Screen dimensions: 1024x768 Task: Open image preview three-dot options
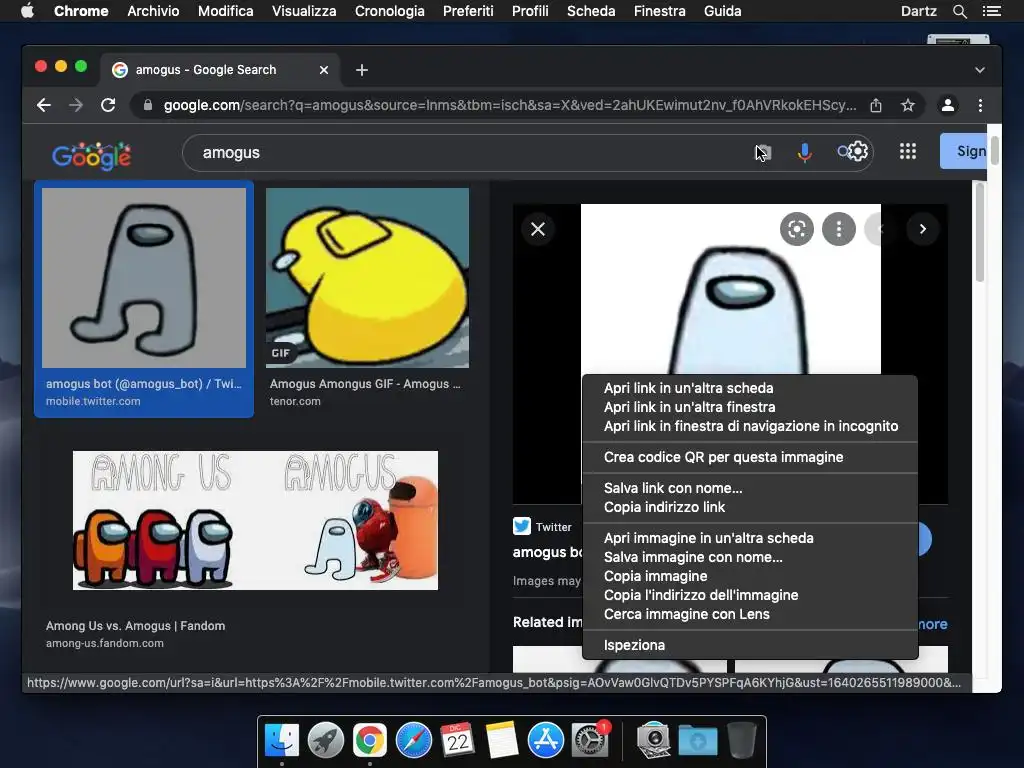coord(839,229)
